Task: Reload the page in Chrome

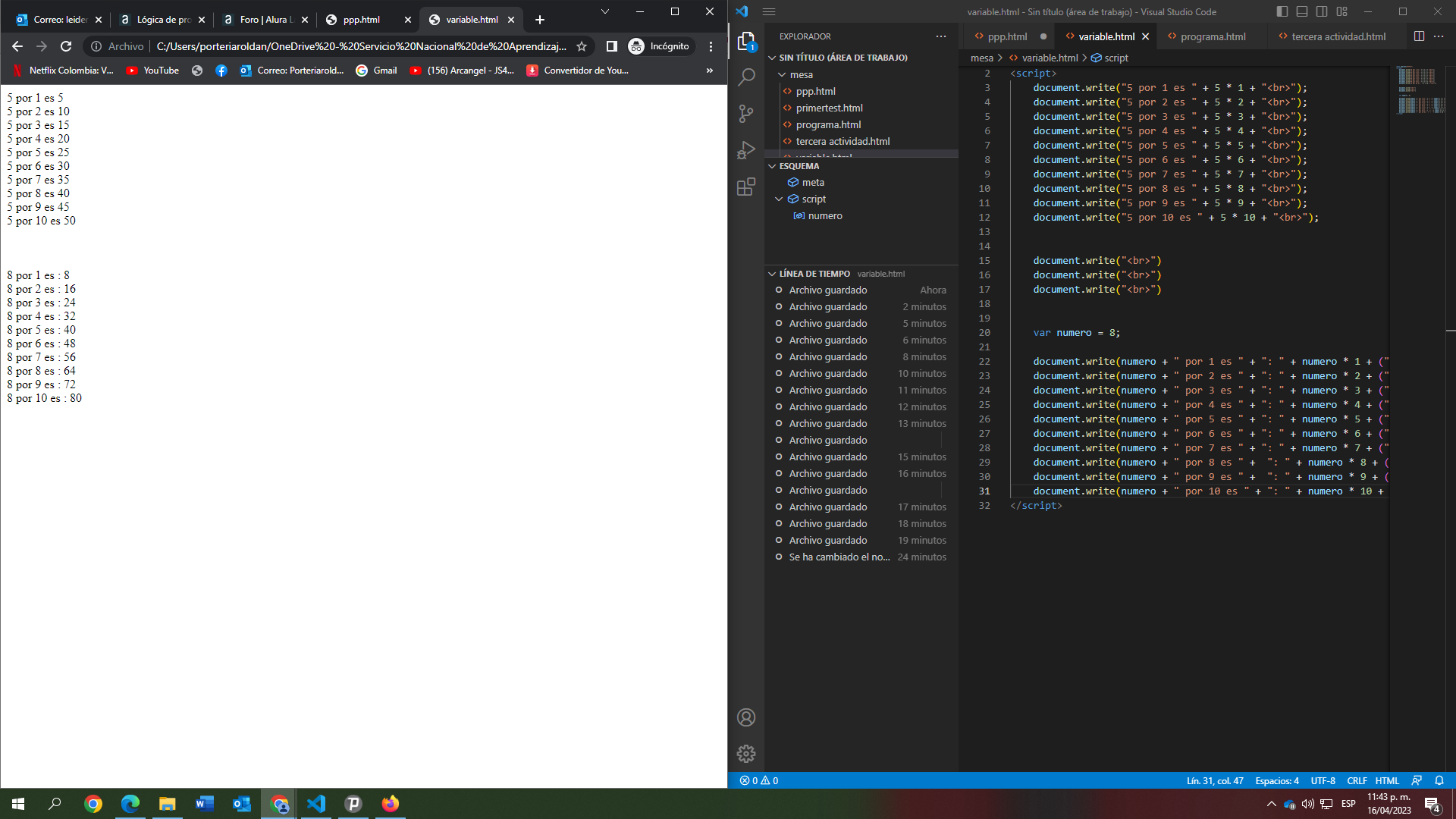Action: coord(66,46)
